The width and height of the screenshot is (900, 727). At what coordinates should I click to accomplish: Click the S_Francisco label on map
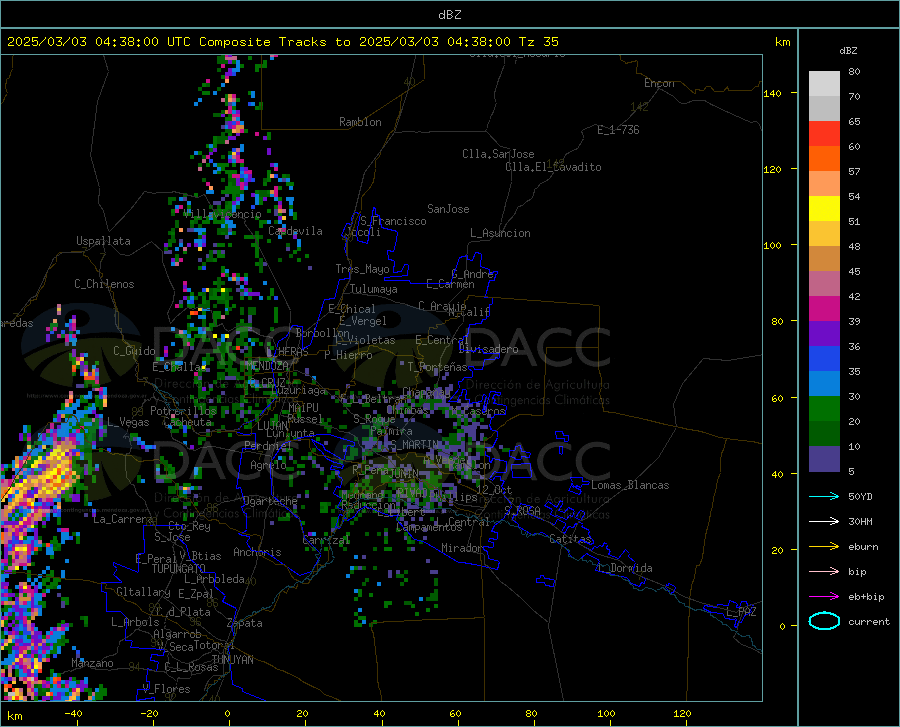point(393,221)
